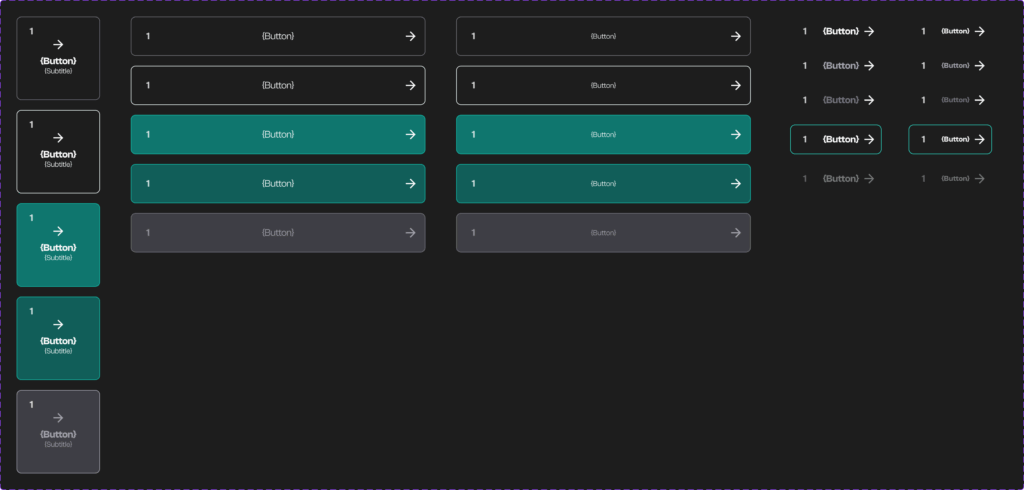This screenshot has height=490, width=1024.
Task: Click {Button} label on topmost large-label wide button
Action: 278,36
